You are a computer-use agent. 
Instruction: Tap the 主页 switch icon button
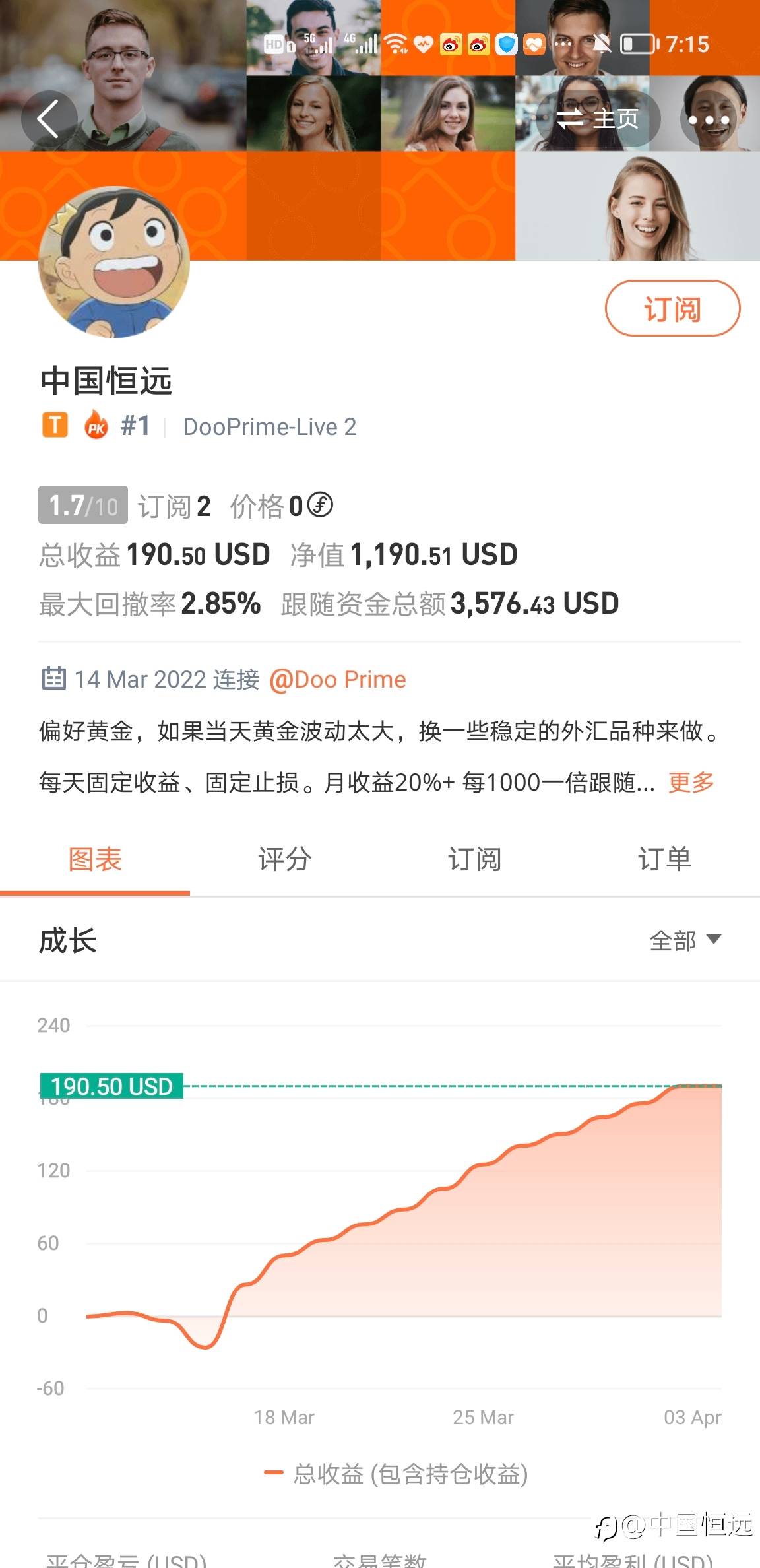[598, 119]
